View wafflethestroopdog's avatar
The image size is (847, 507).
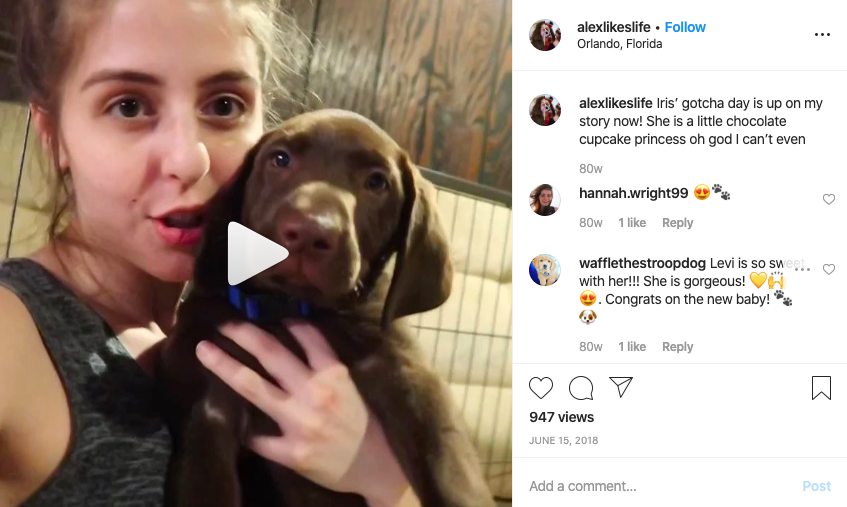(x=544, y=270)
